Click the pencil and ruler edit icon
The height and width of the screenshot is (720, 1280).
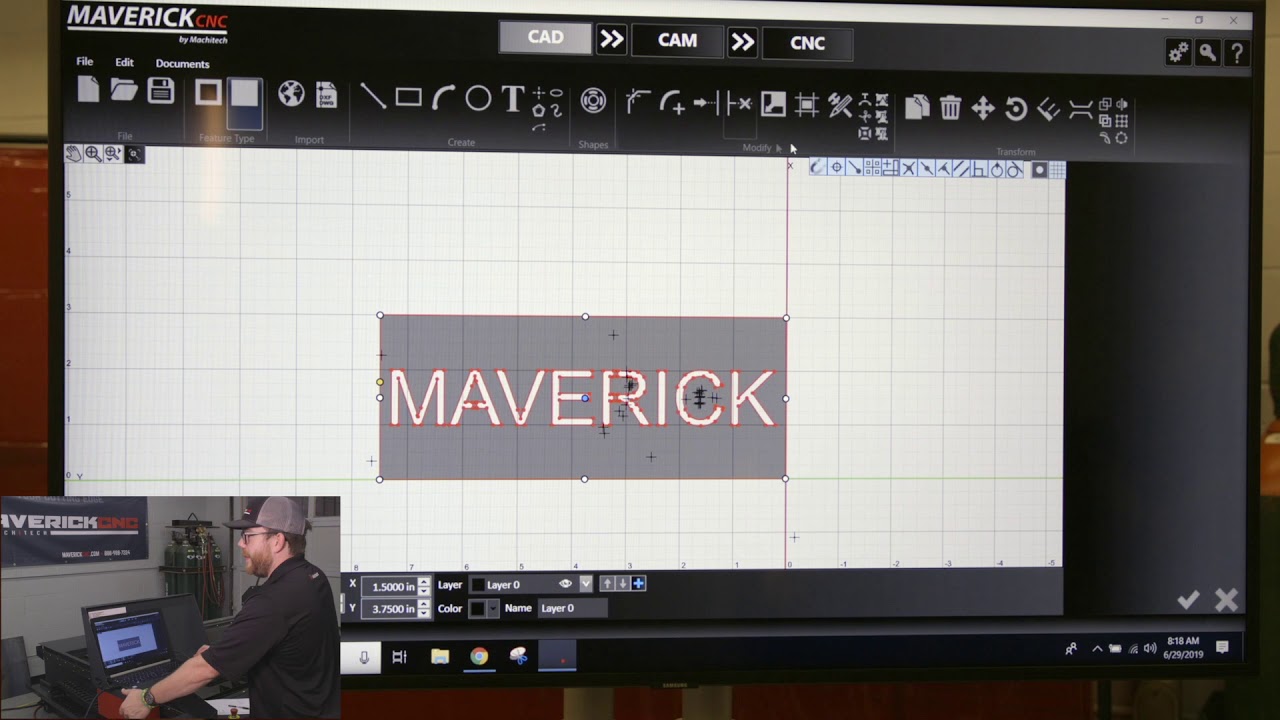coord(840,104)
